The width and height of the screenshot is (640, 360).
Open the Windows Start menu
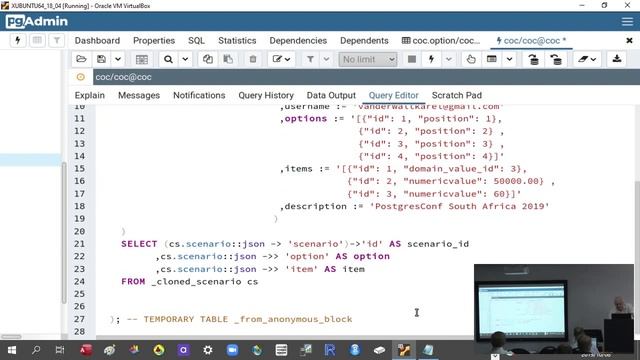[12, 350]
